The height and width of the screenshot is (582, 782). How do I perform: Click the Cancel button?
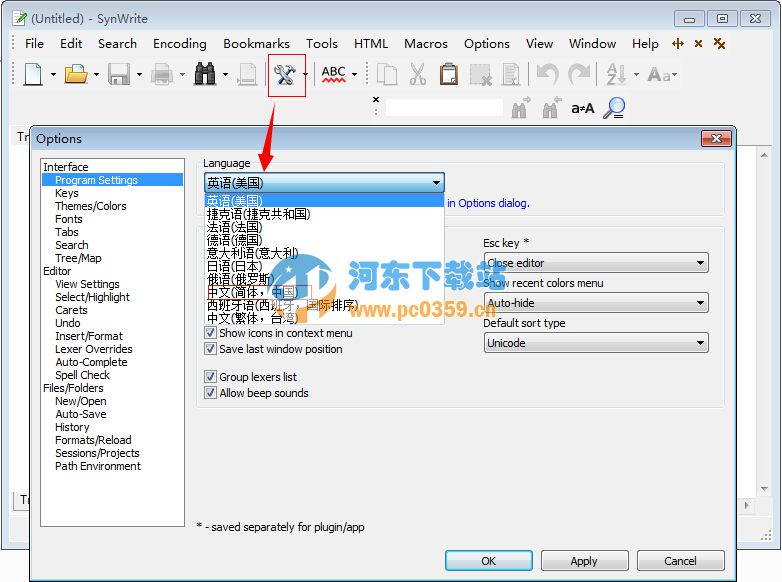(680, 561)
